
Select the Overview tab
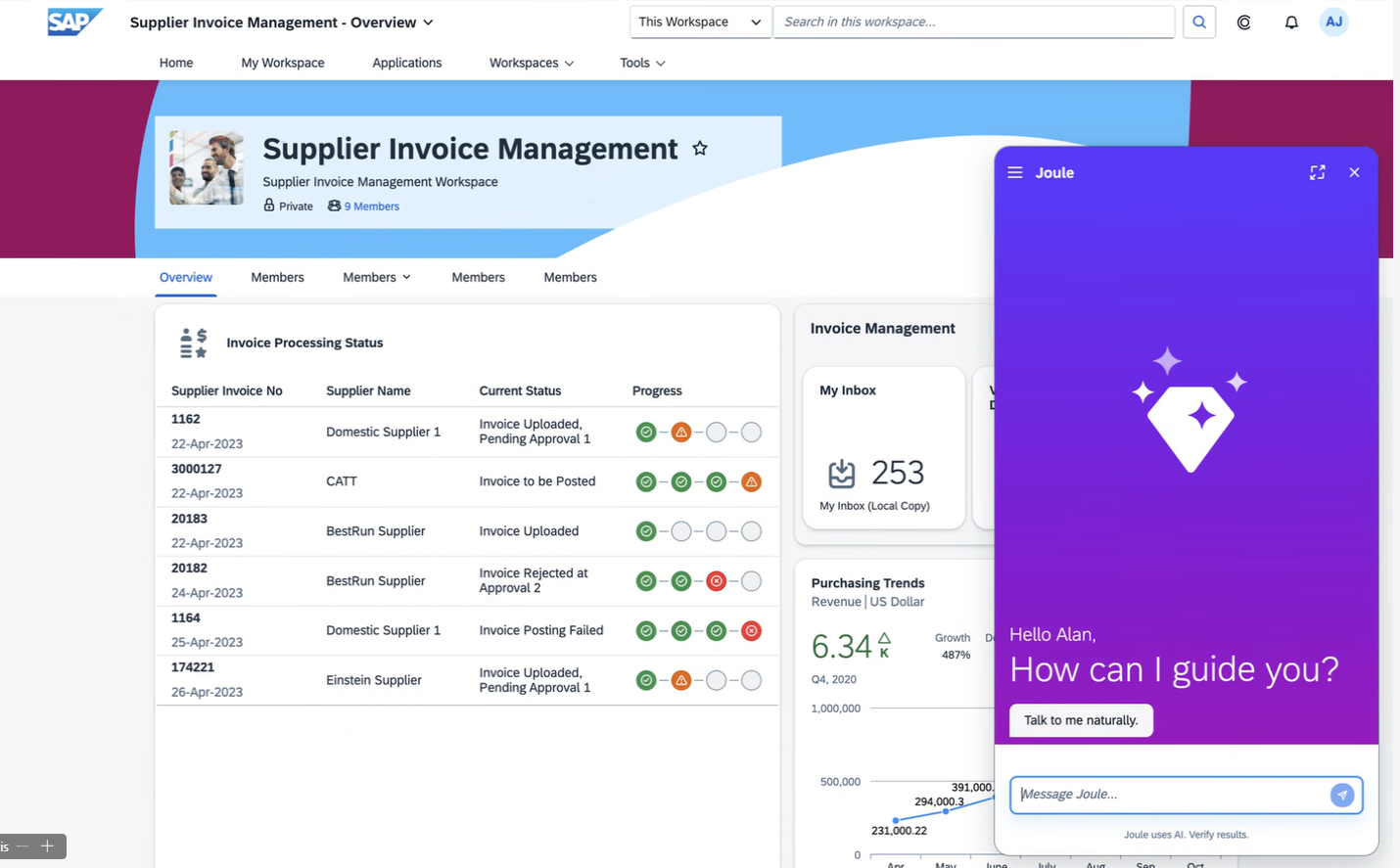click(186, 277)
